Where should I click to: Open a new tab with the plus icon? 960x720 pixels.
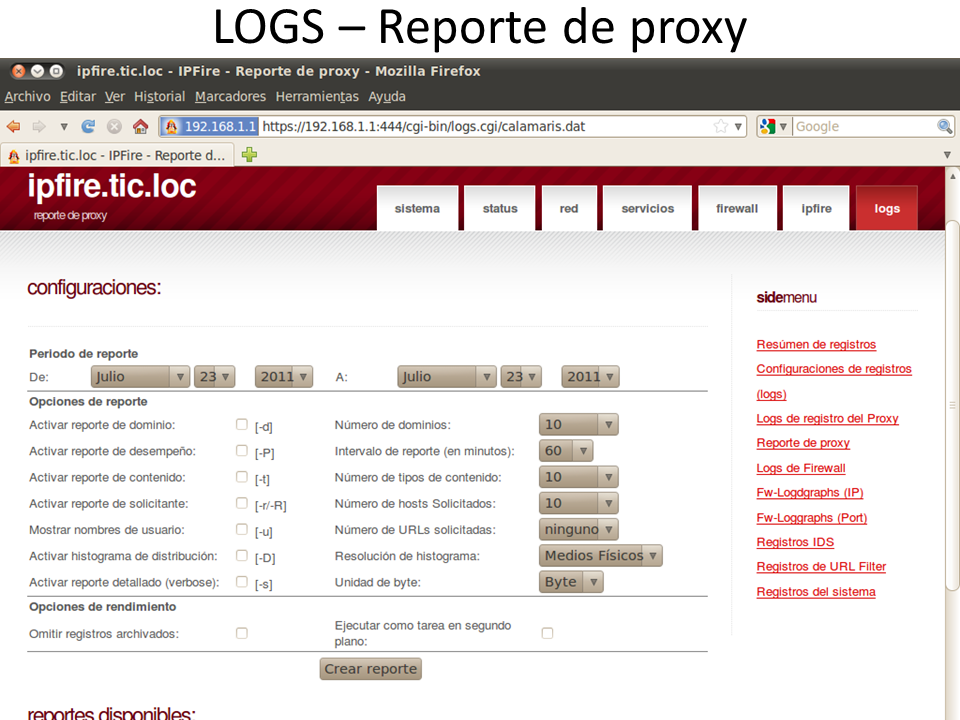point(249,155)
